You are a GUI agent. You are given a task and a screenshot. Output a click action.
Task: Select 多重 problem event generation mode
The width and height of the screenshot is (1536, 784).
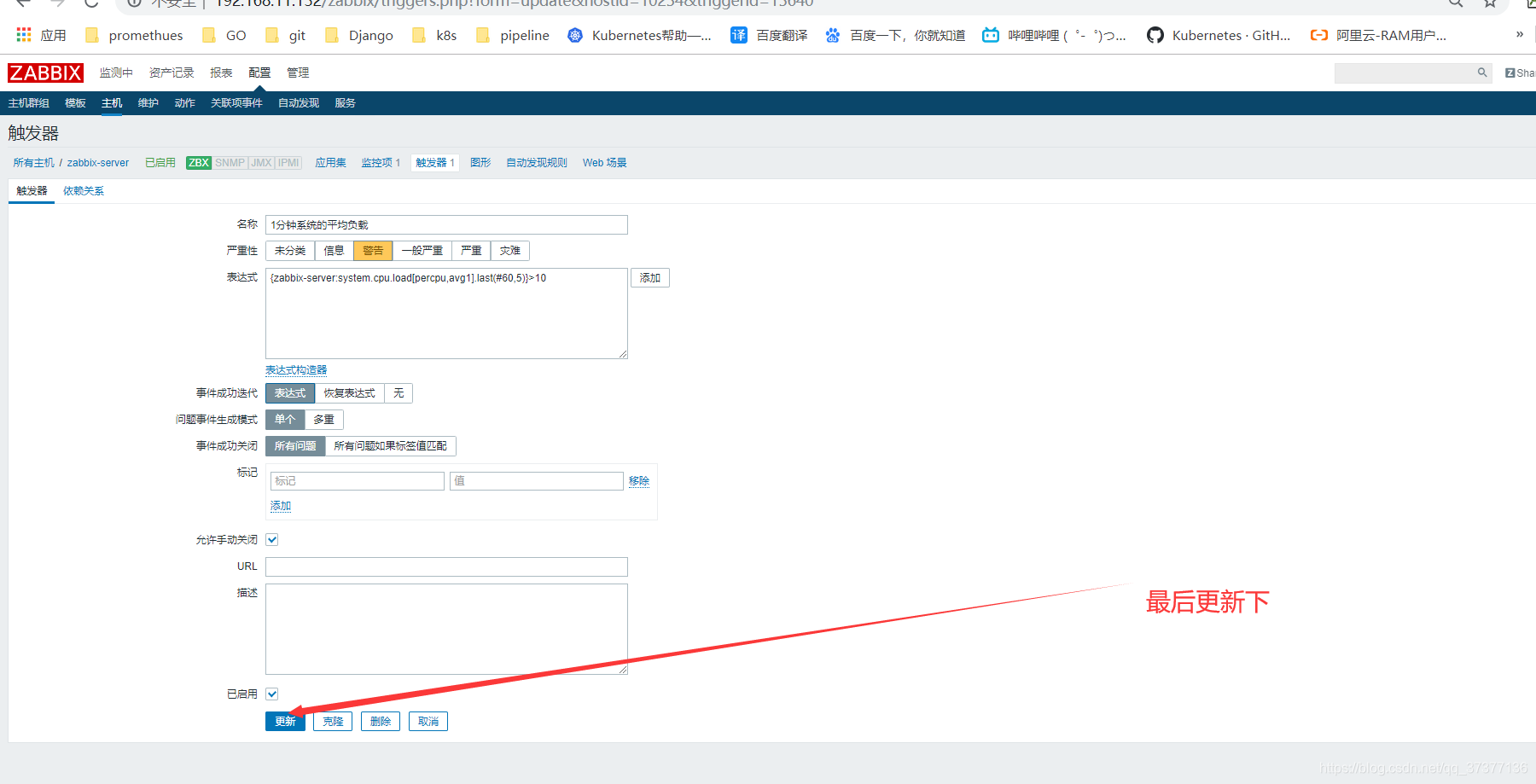[x=324, y=420]
